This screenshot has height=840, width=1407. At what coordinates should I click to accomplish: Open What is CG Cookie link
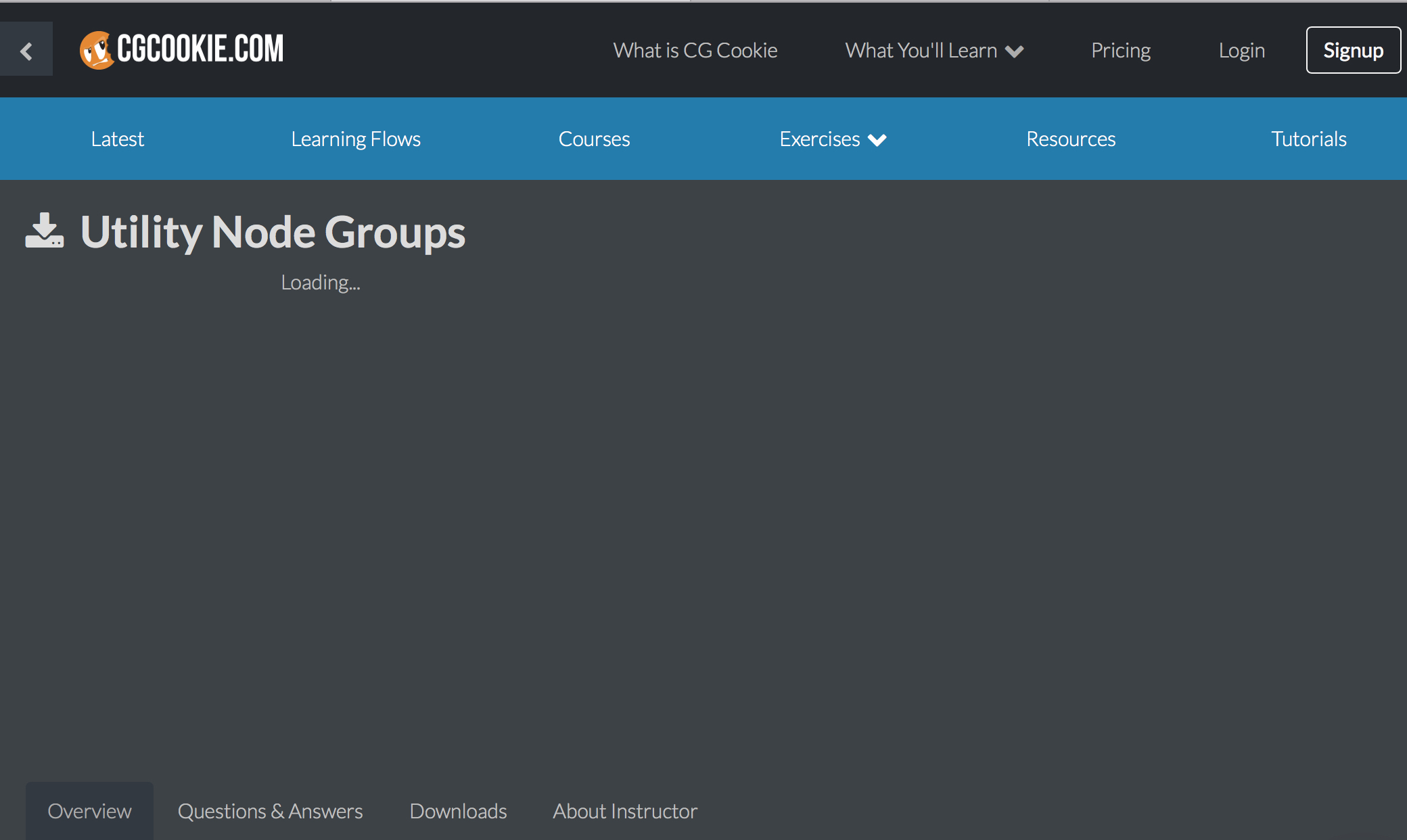695,51
